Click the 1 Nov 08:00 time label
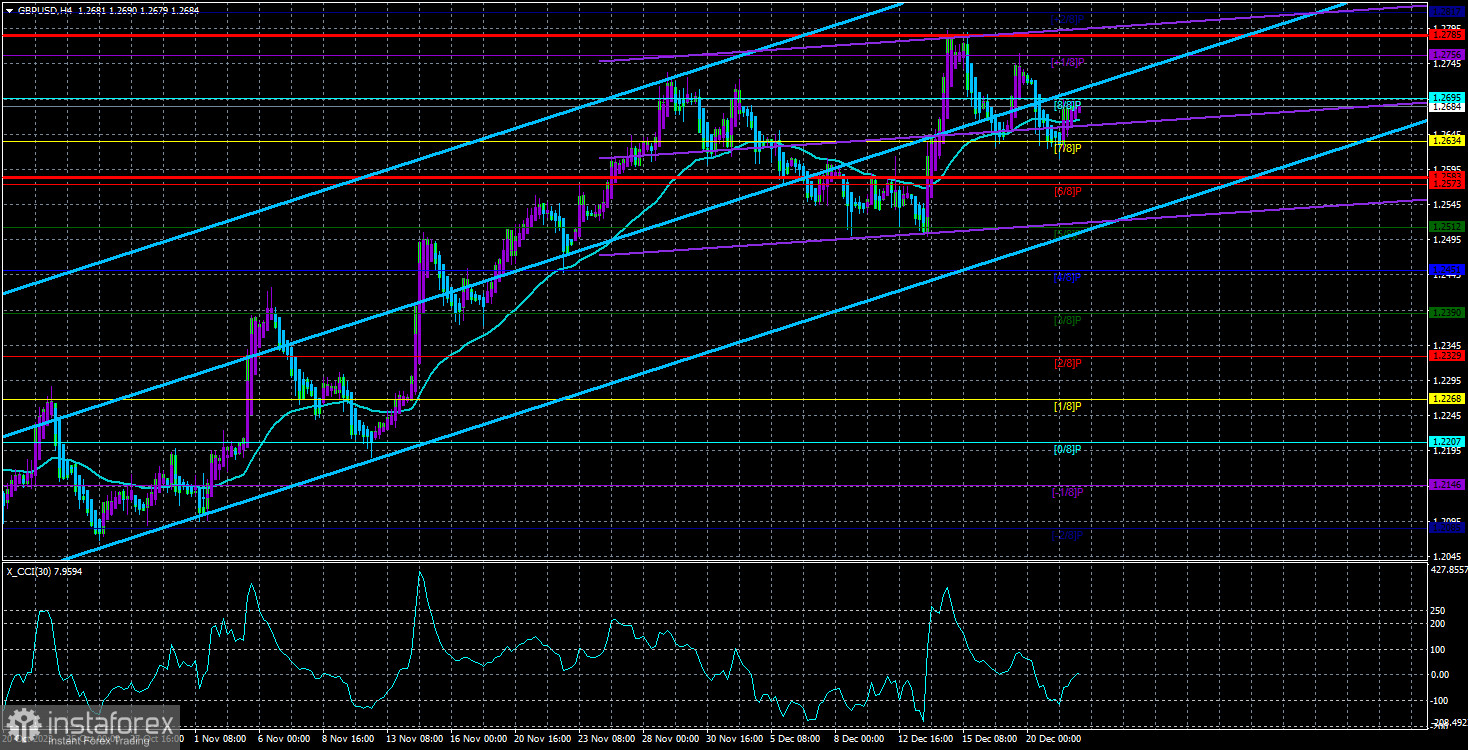The height and width of the screenshot is (750, 1468). [x=222, y=739]
